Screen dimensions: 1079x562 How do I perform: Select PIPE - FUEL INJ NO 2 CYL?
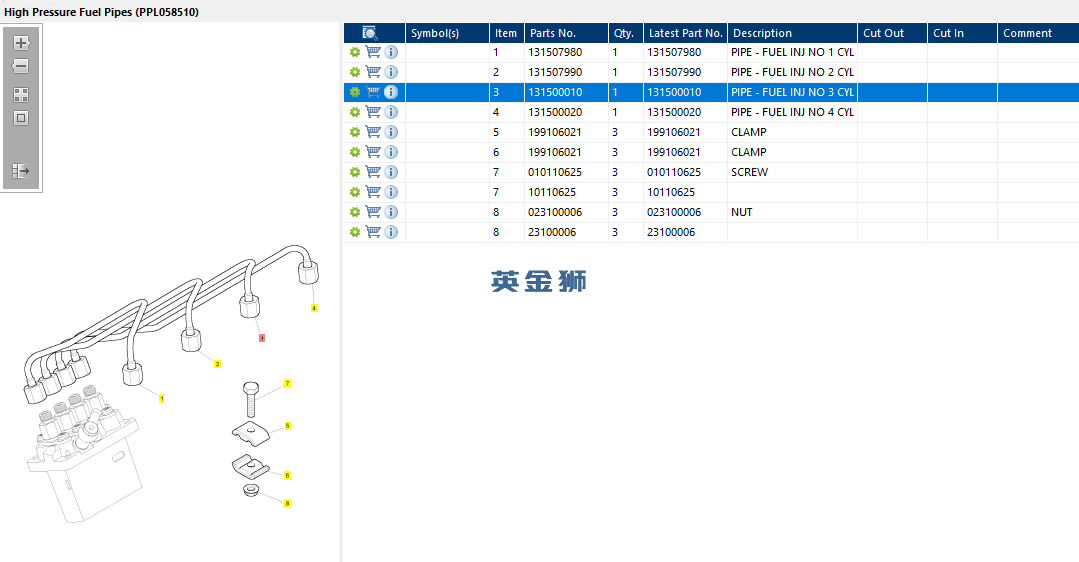(x=792, y=72)
